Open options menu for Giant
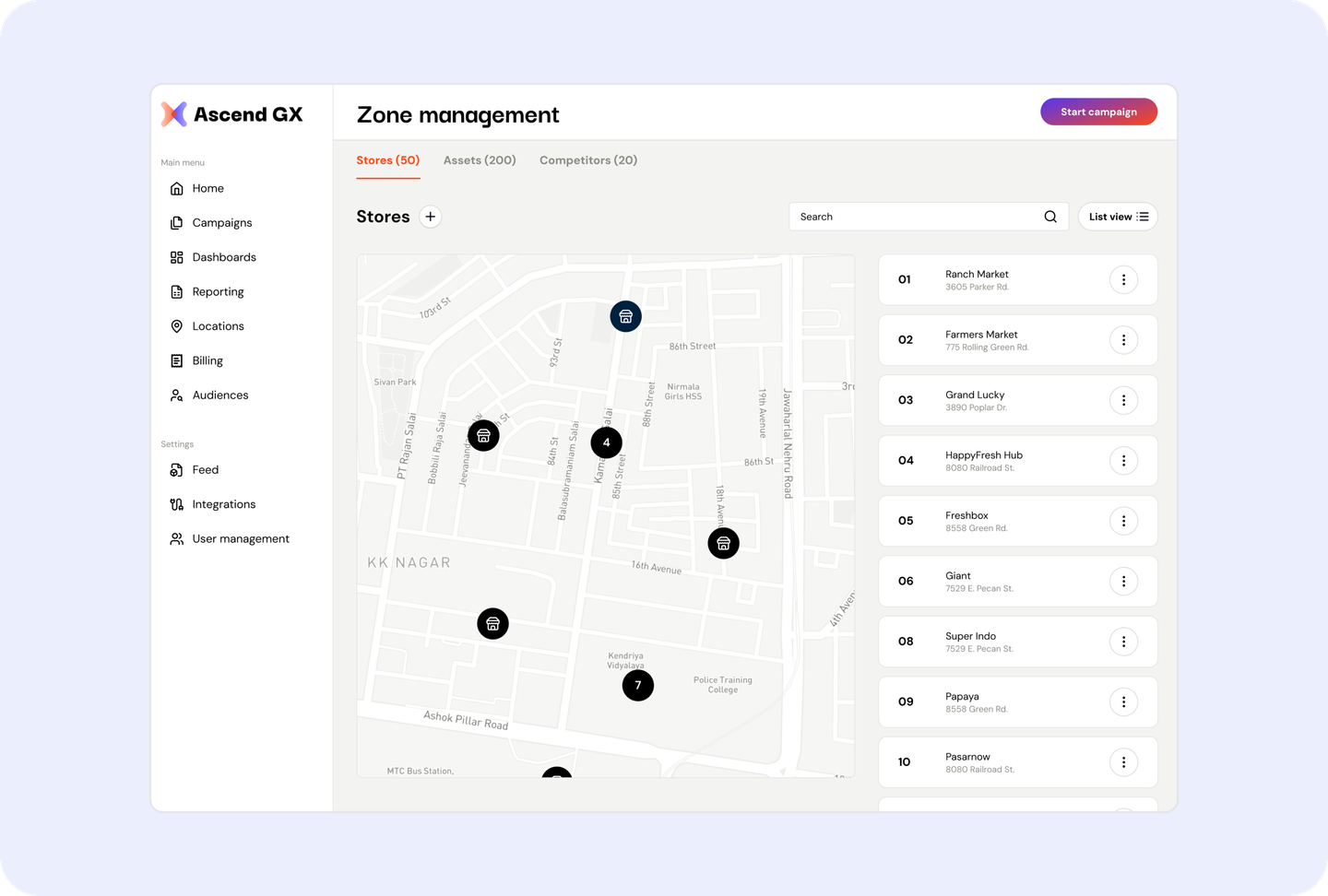The image size is (1328, 896). pos(1123,582)
